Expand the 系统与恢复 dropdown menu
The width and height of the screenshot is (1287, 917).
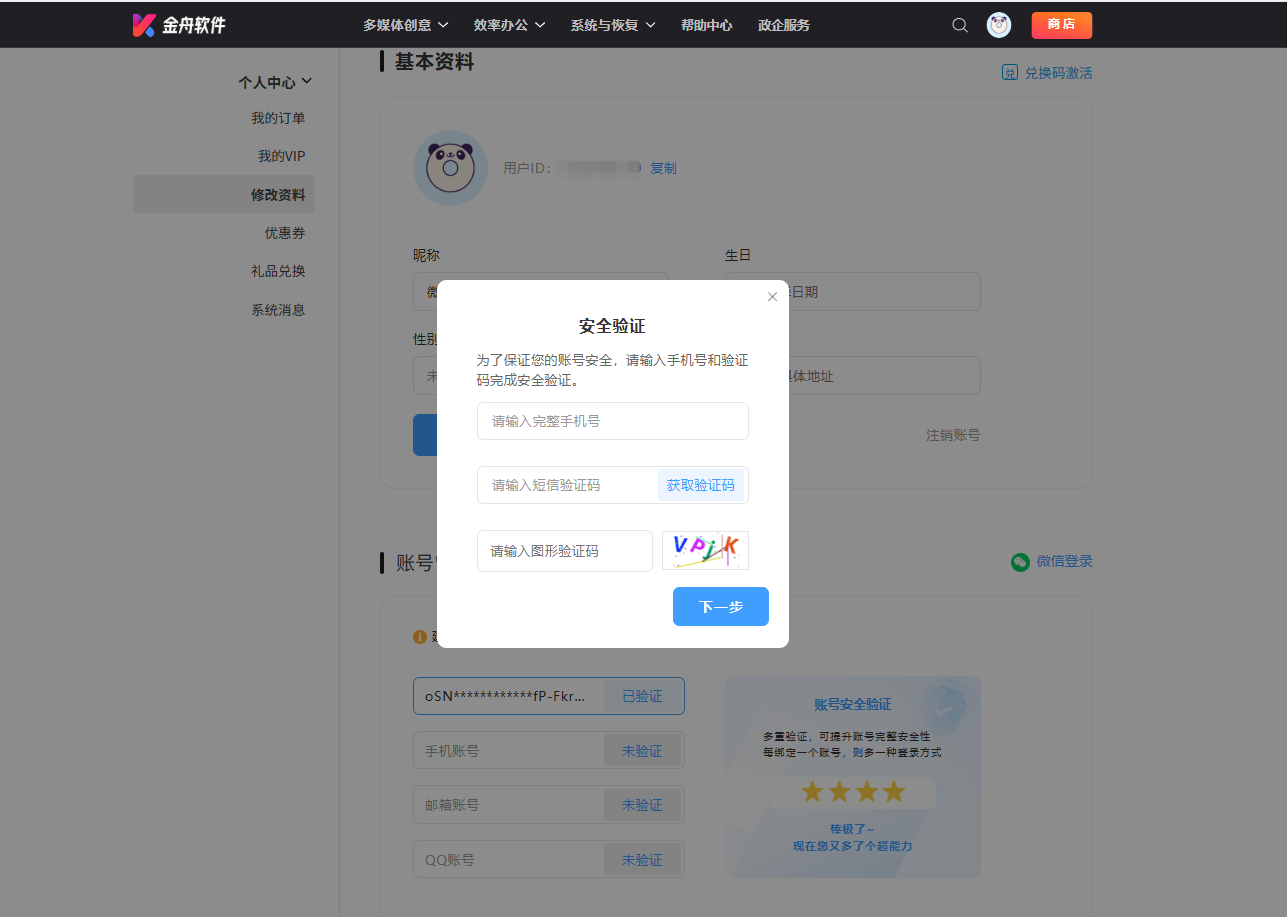612,25
